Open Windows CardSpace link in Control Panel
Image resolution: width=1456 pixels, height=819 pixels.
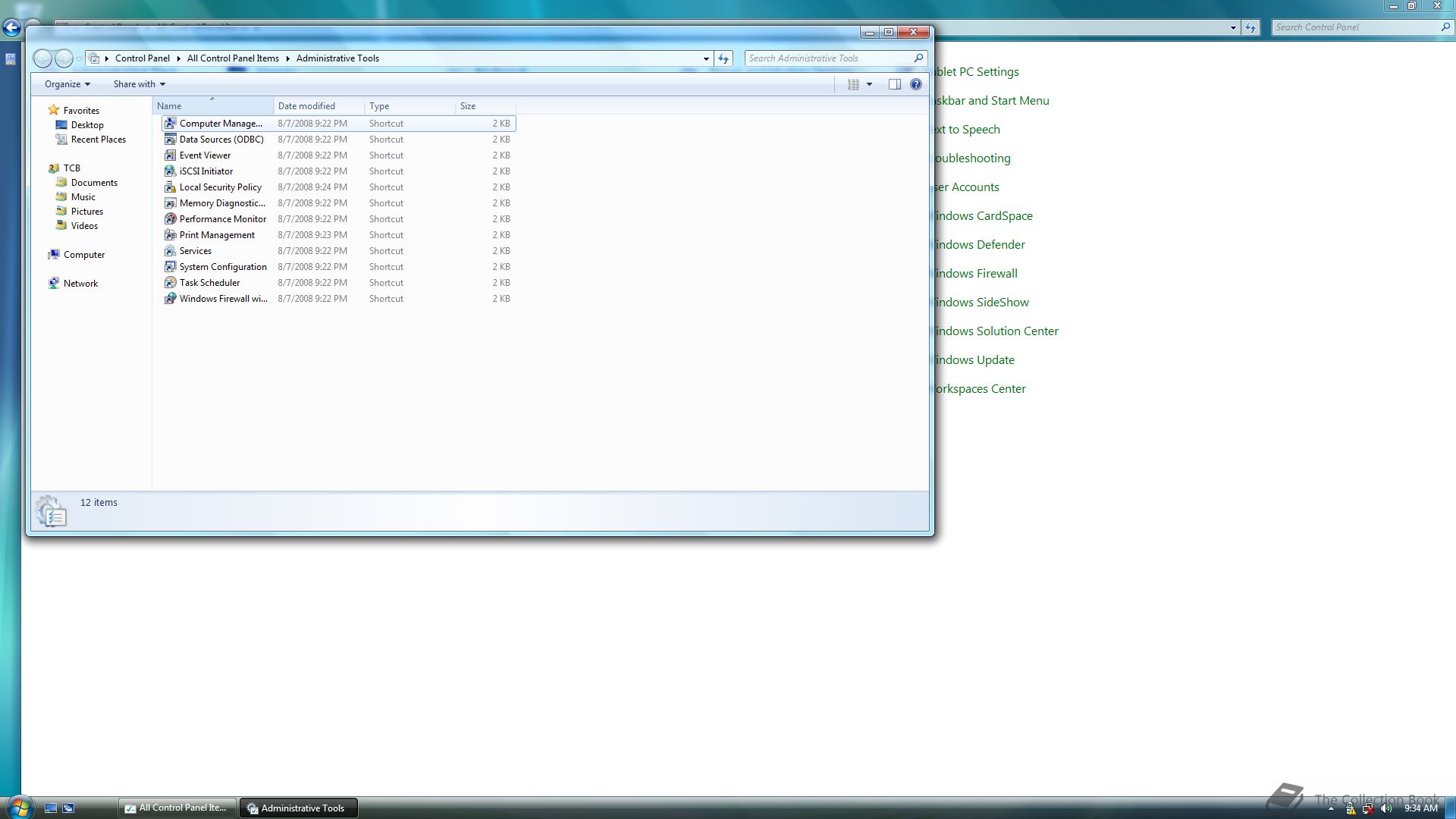coord(984,216)
